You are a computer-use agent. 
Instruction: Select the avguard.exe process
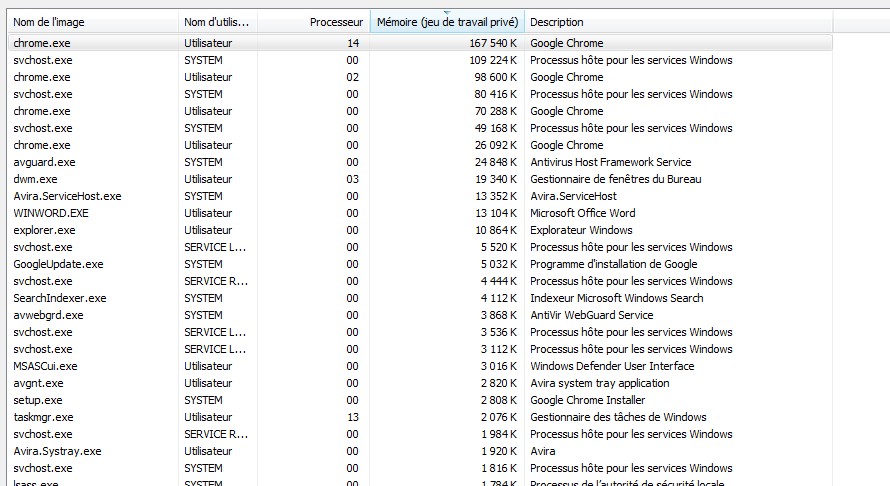420,162
